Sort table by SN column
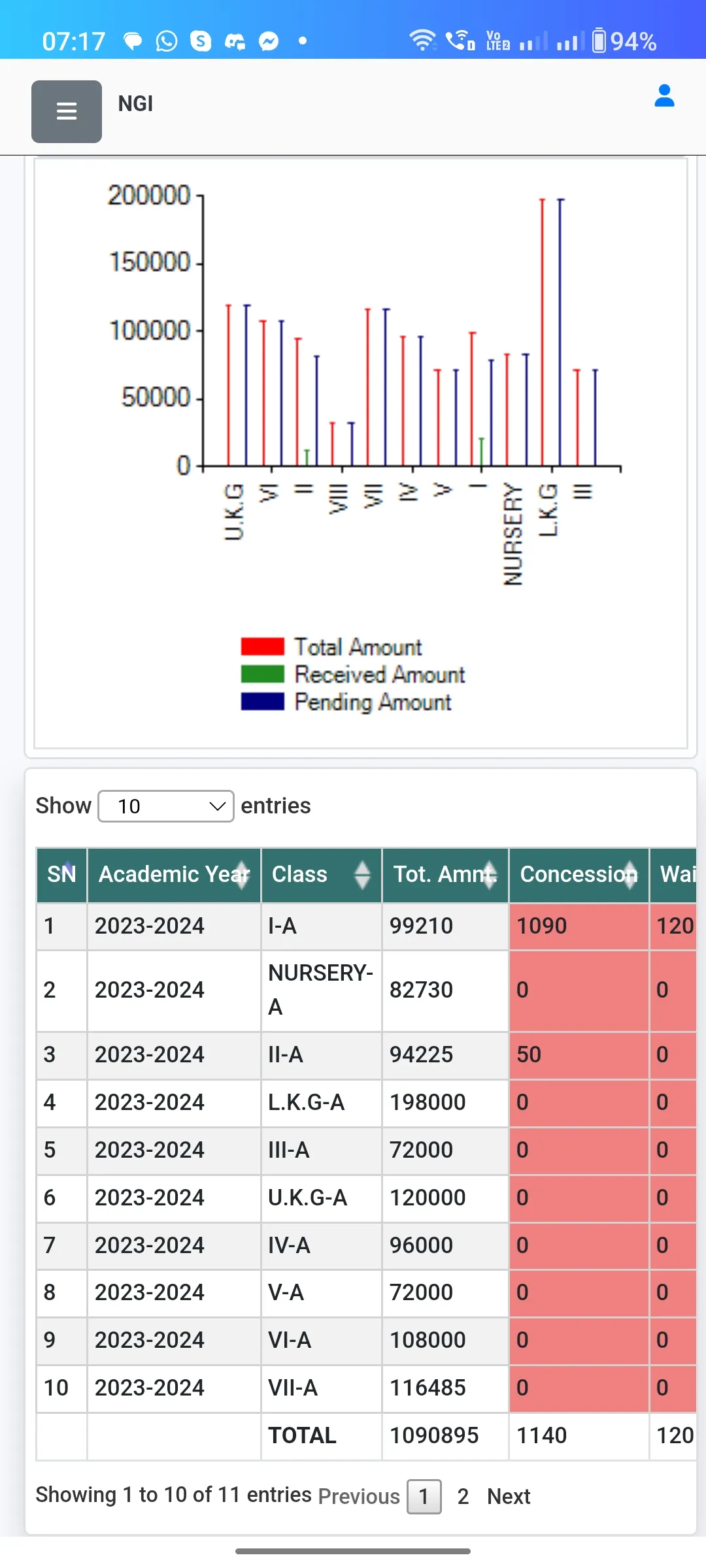The width and height of the screenshot is (706, 1568). [x=61, y=874]
